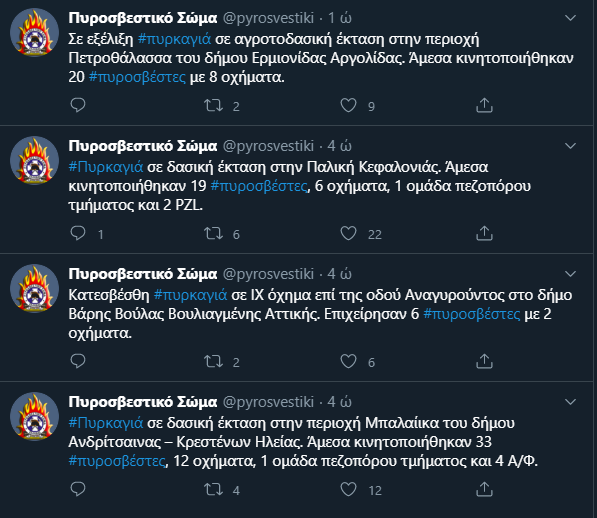Like the Βάρης Βούλας vehicle fire tweet
Viewport: 597px width, 518px height.
(x=348, y=361)
